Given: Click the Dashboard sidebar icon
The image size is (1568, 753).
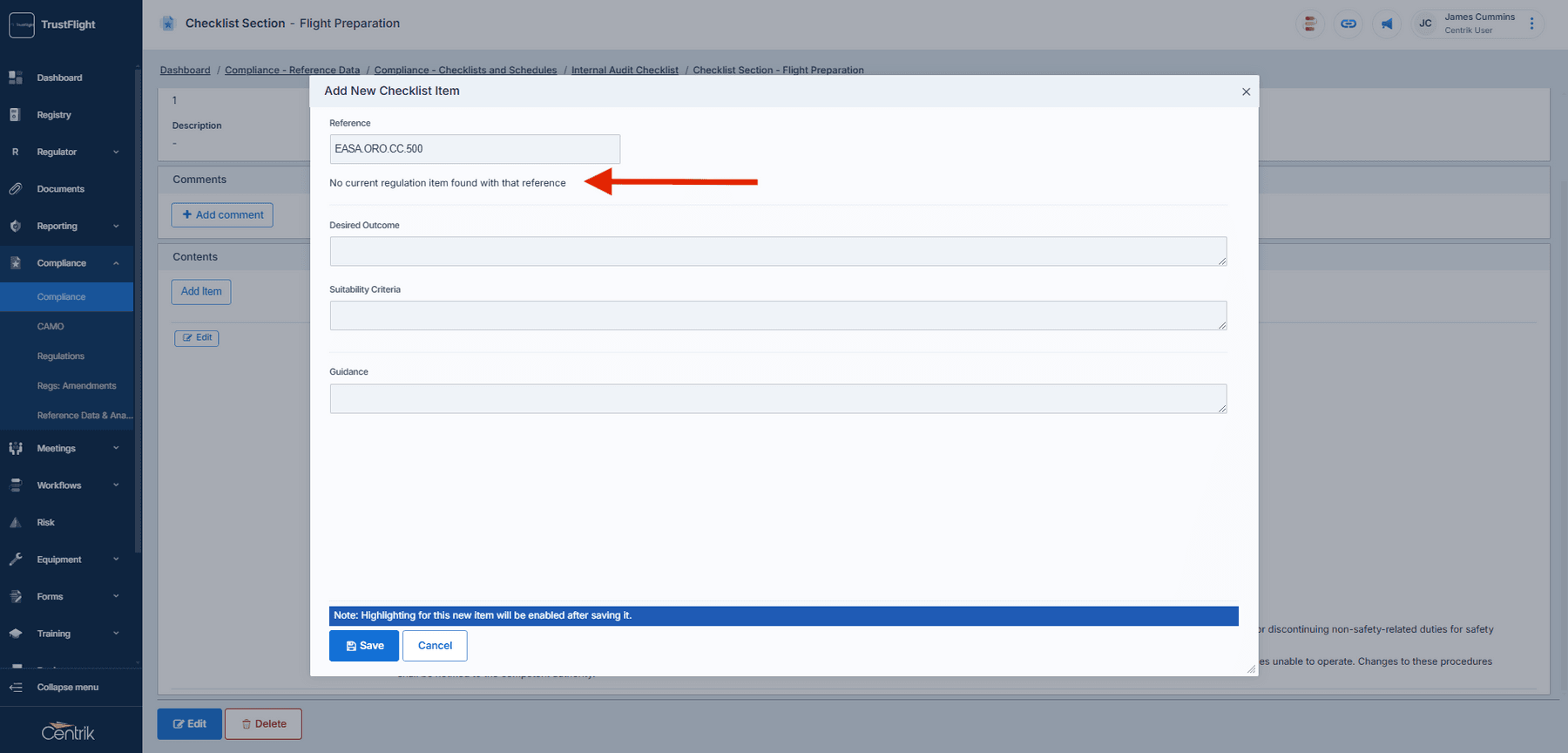Looking at the screenshot, I should 15,78.
